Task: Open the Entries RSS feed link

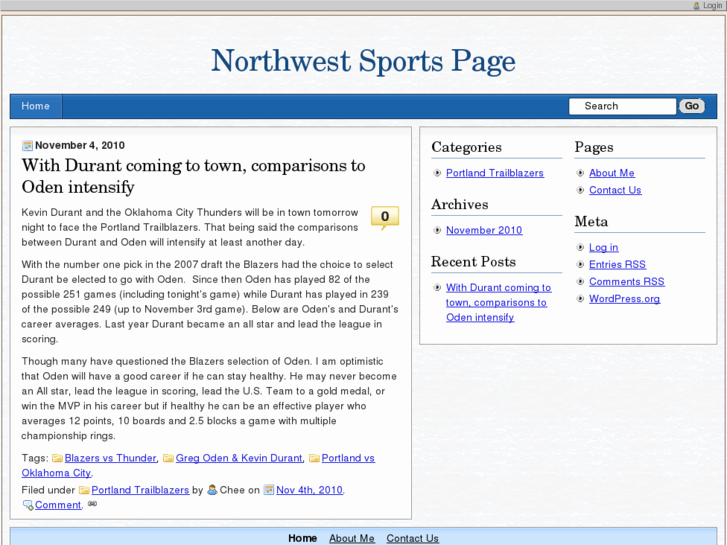Action: (617, 264)
